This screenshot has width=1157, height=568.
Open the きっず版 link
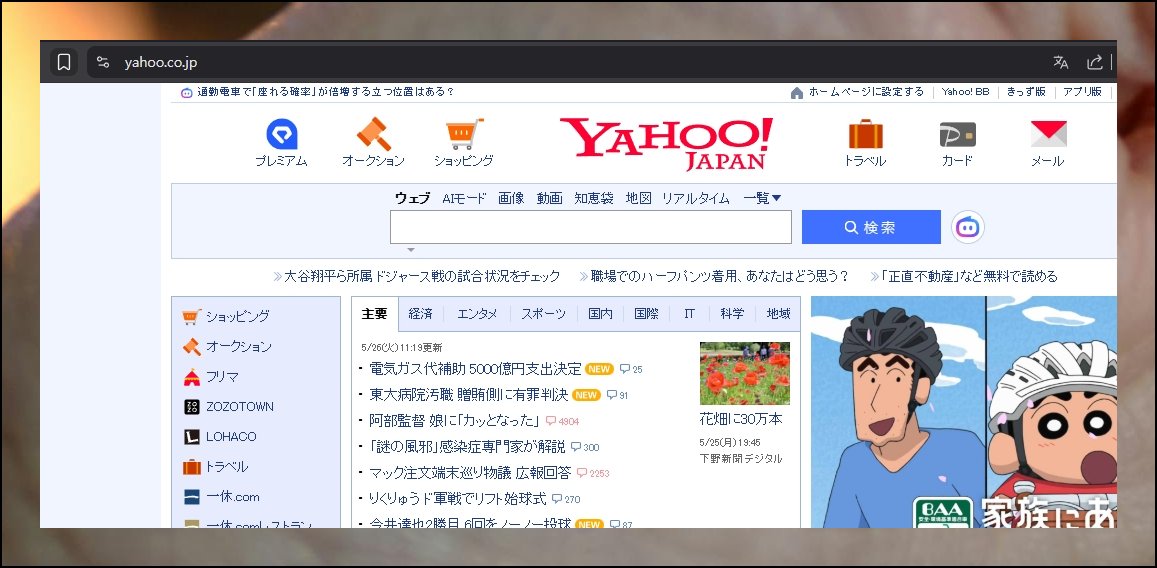point(1026,92)
